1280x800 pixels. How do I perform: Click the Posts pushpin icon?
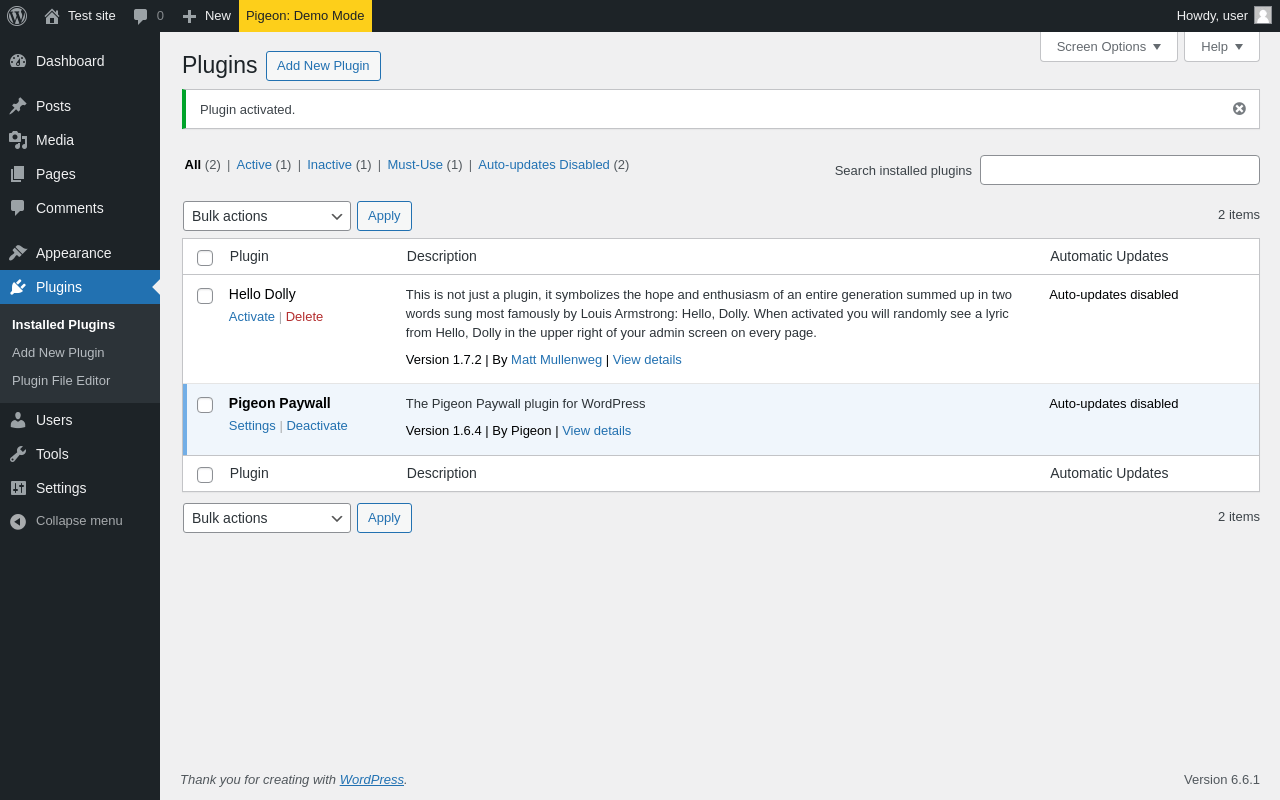click(18, 106)
